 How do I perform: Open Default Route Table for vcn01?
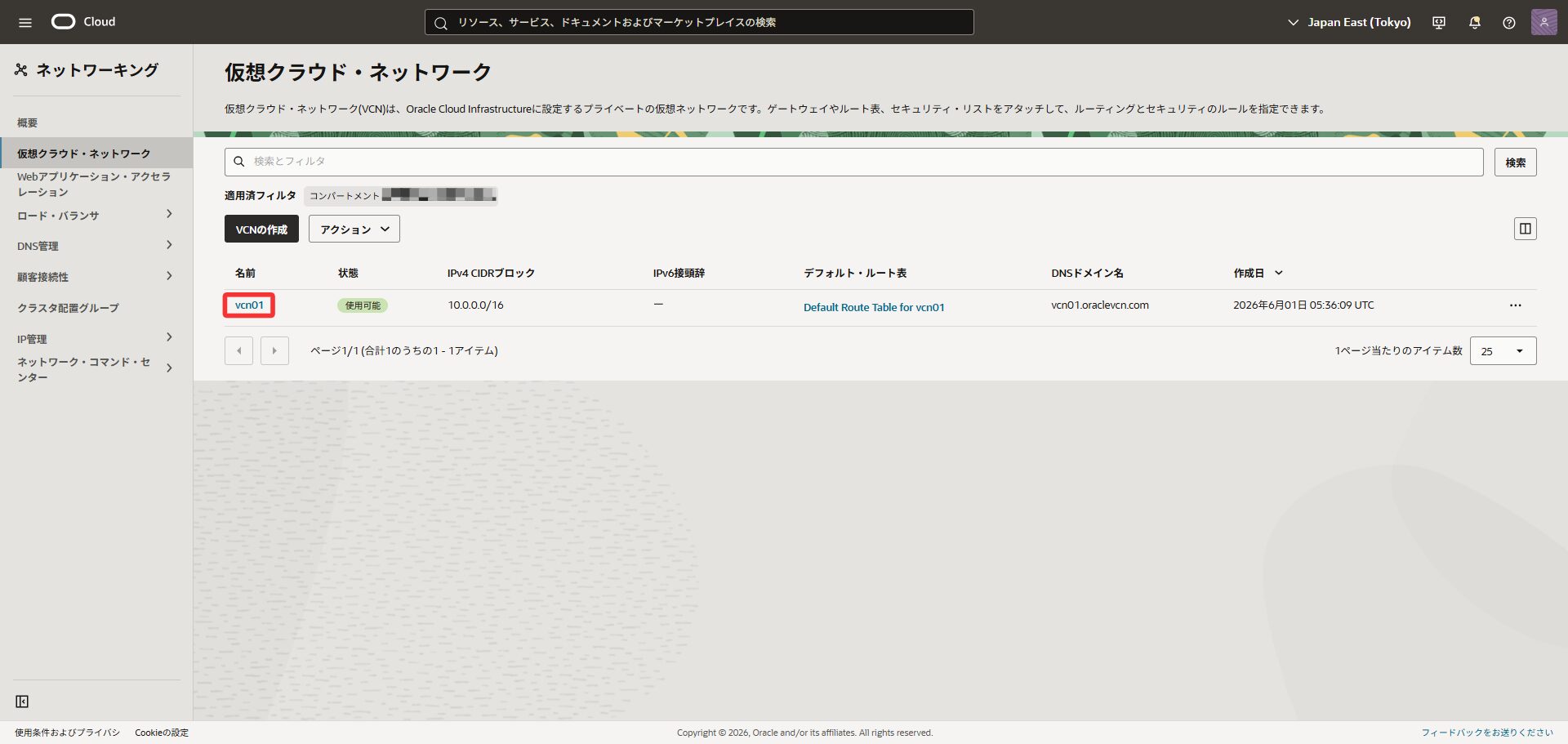coord(874,307)
